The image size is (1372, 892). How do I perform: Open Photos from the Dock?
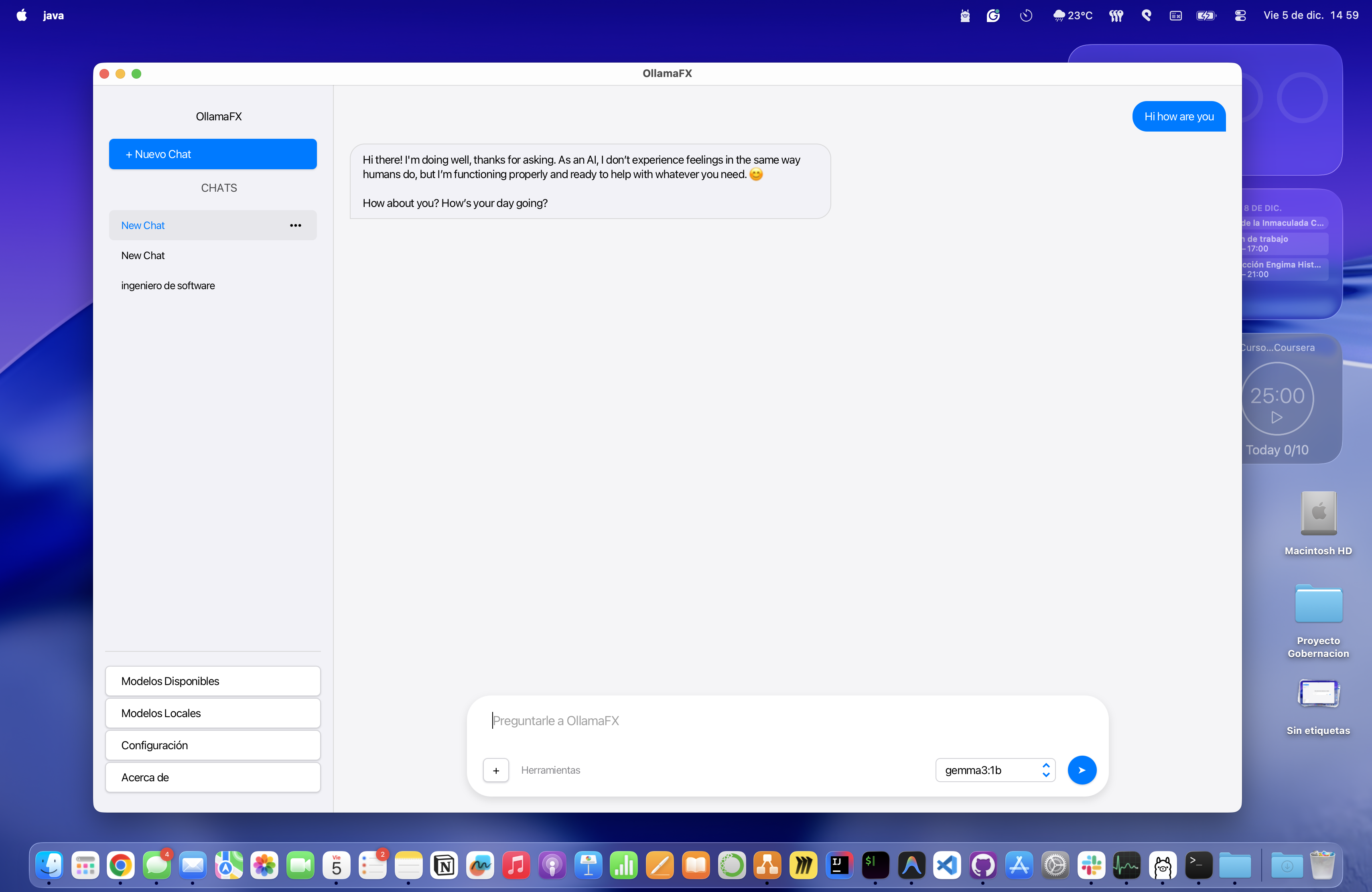265,865
